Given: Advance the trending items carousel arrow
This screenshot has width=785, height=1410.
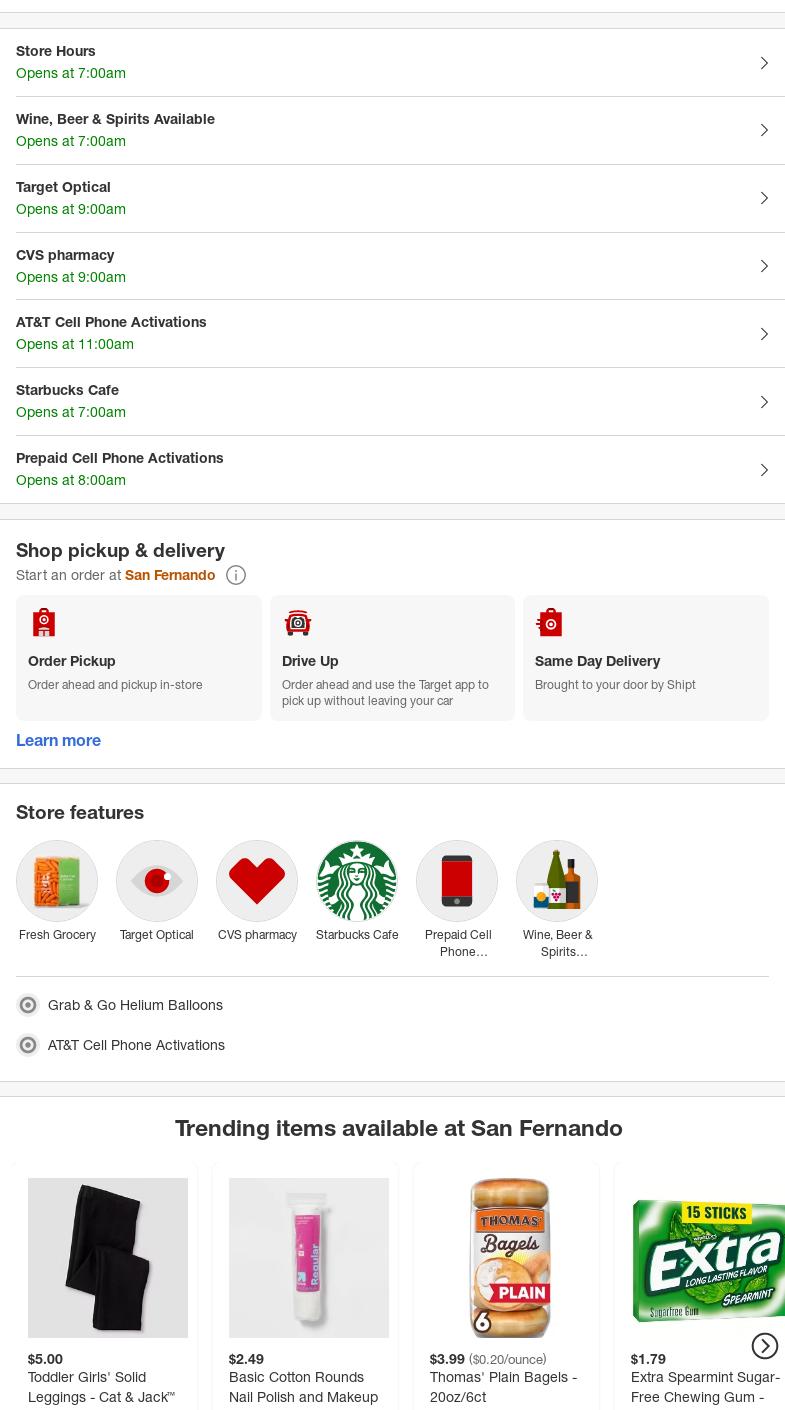Looking at the screenshot, I should 765,1346.
